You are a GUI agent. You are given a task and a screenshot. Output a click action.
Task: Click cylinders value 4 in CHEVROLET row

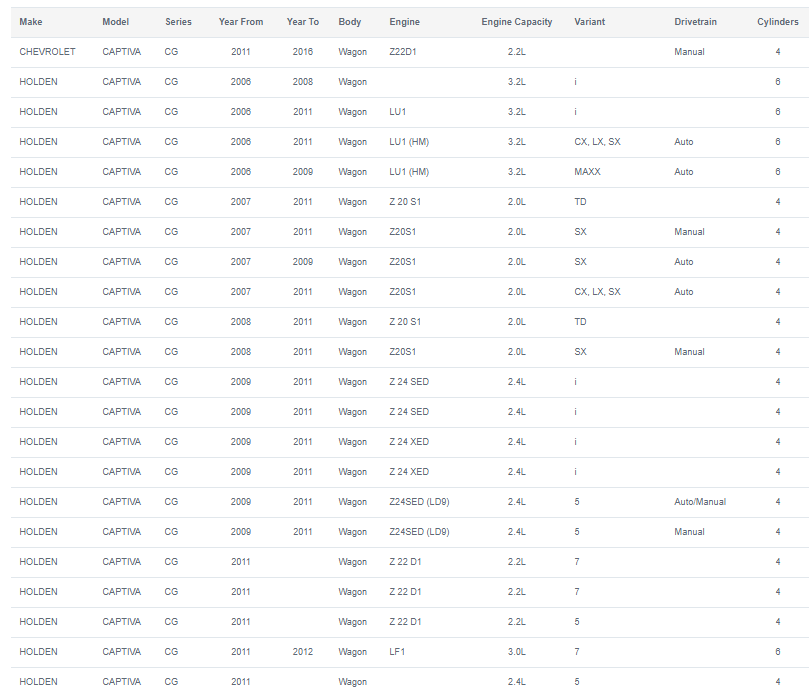click(x=778, y=52)
